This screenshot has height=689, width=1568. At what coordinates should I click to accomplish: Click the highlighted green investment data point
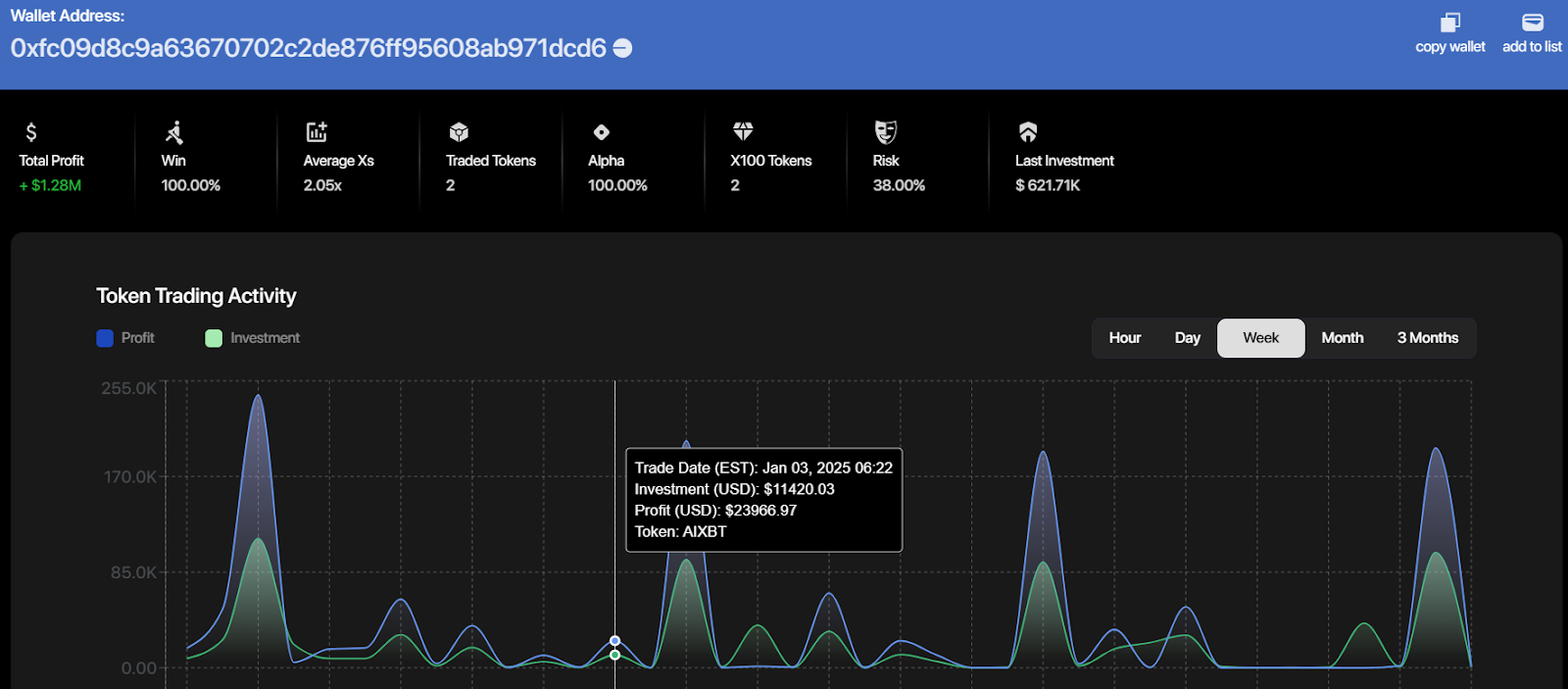click(x=615, y=655)
